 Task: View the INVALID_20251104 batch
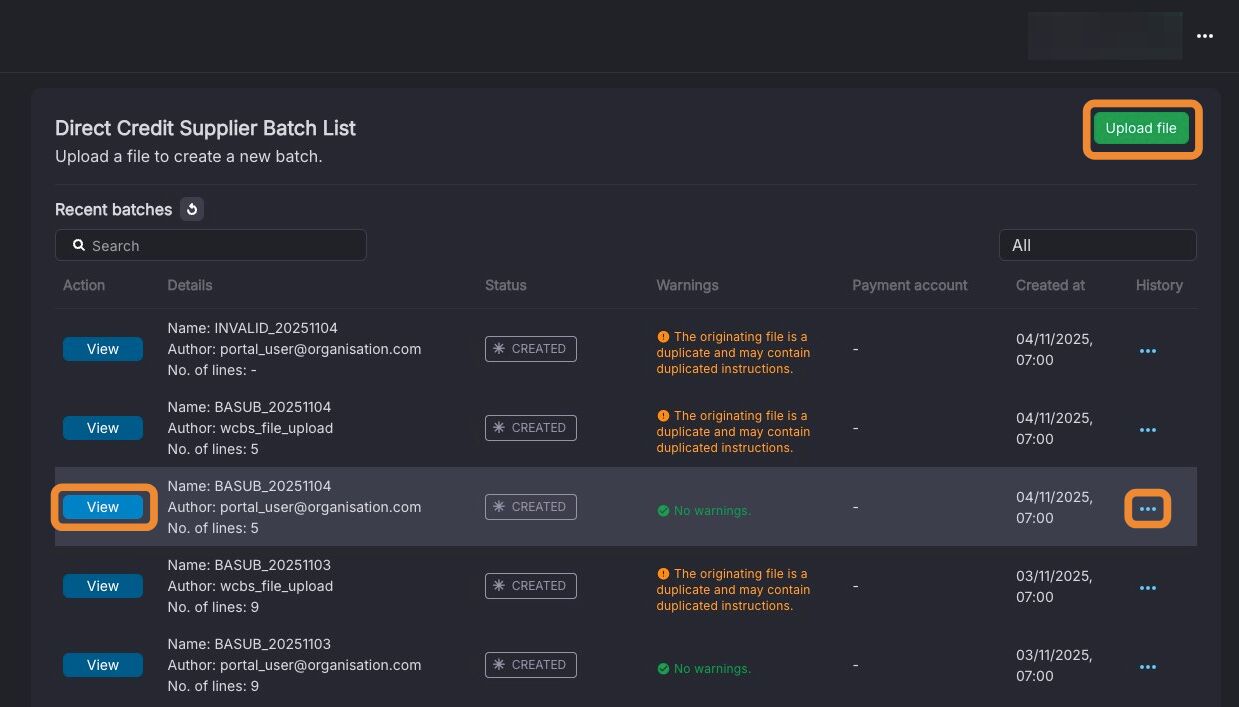103,349
